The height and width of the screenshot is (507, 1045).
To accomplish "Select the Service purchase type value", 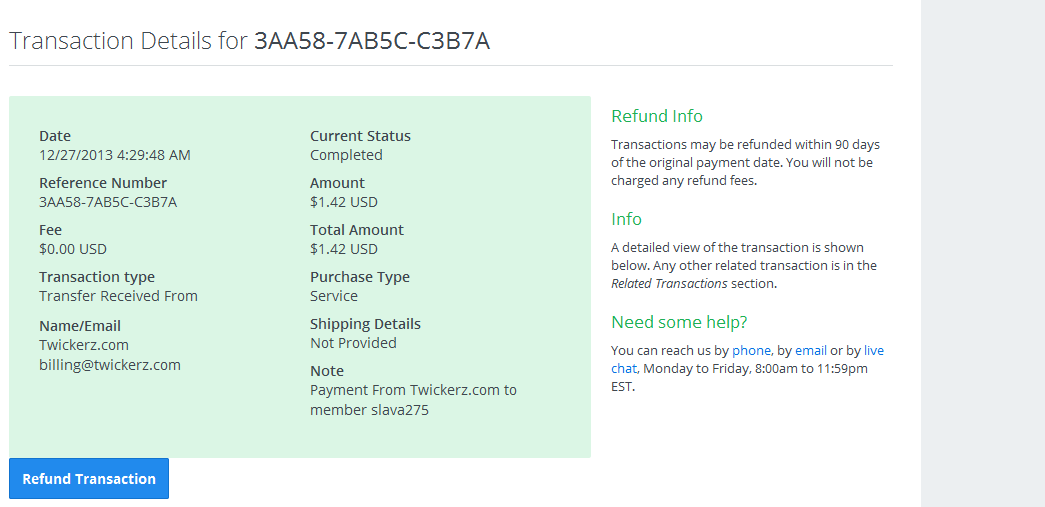I will pos(334,296).
